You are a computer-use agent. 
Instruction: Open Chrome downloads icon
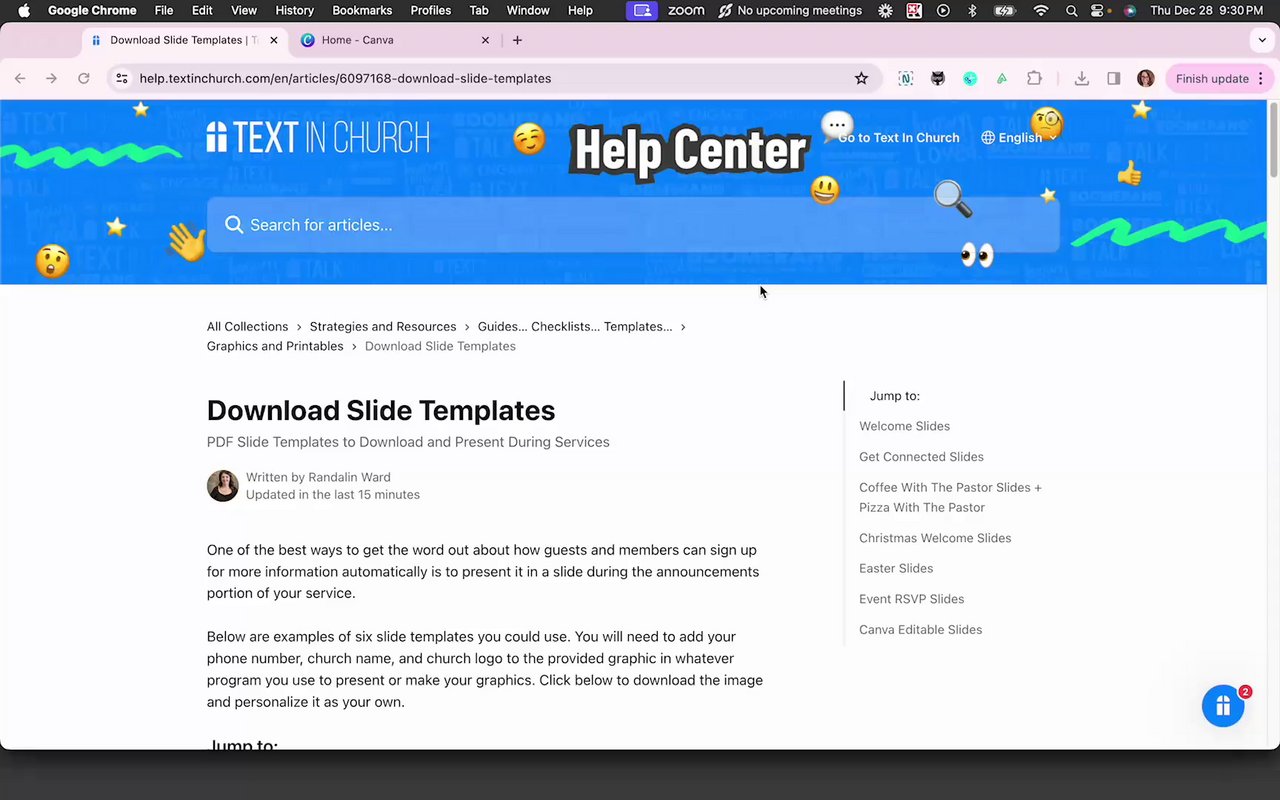point(1081,78)
